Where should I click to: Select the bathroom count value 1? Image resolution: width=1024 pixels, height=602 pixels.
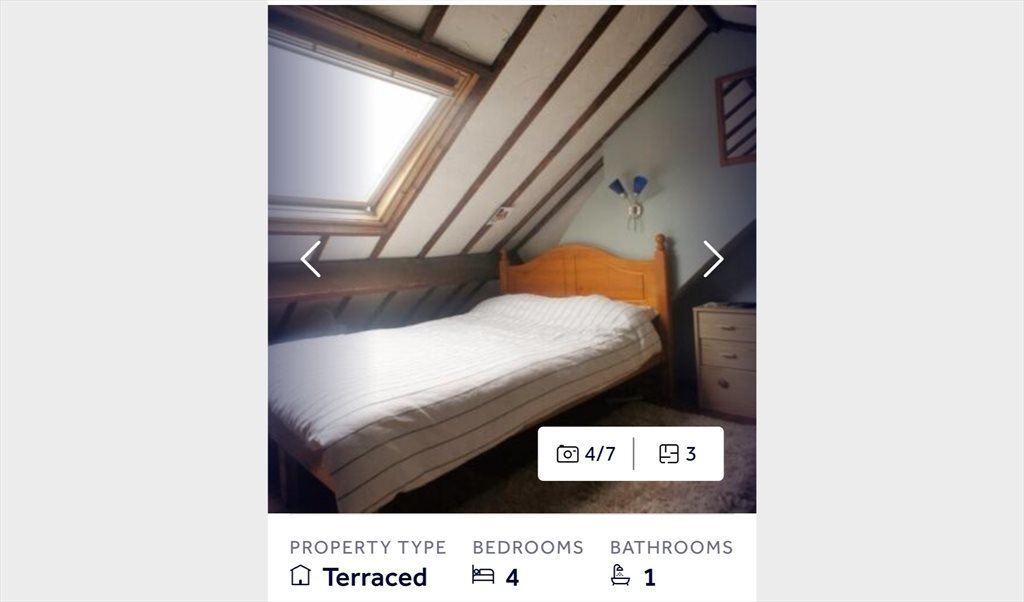(650, 577)
